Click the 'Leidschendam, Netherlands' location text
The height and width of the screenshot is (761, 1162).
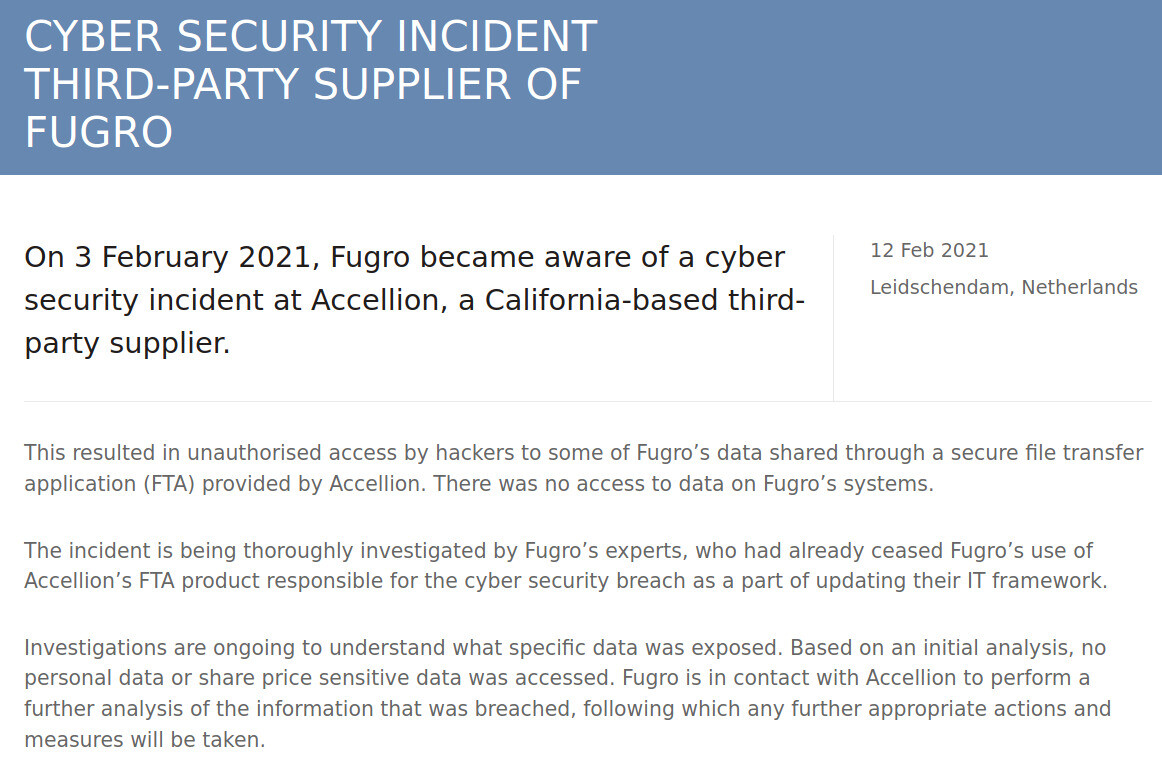pos(1003,287)
